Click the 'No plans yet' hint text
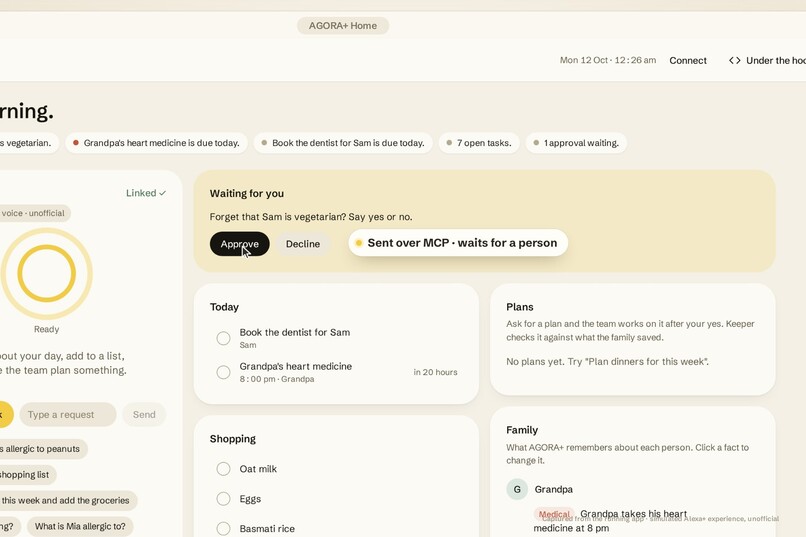806x537 pixels. 607,361
